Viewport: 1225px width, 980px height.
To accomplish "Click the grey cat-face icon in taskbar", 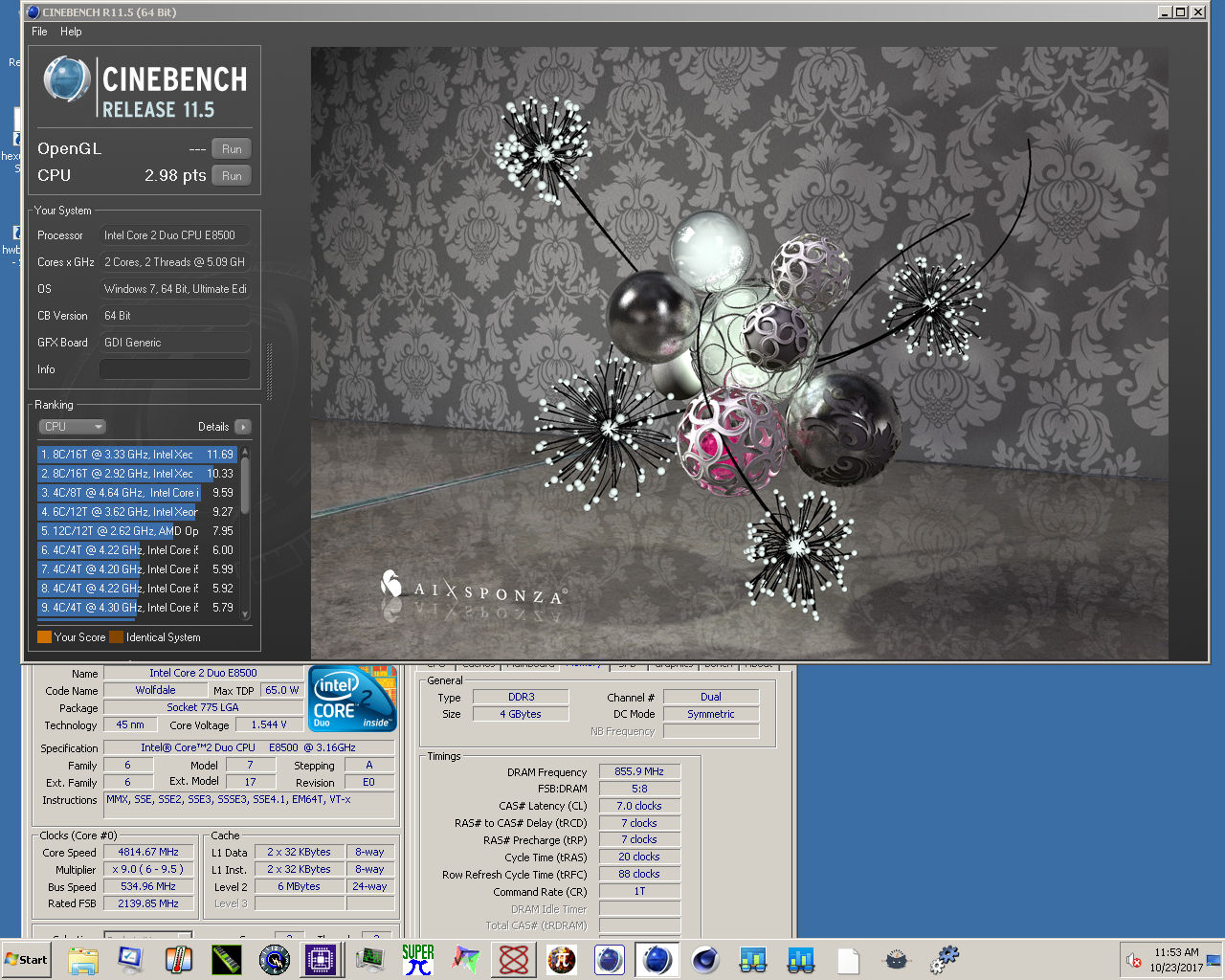I will [x=897, y=960].
